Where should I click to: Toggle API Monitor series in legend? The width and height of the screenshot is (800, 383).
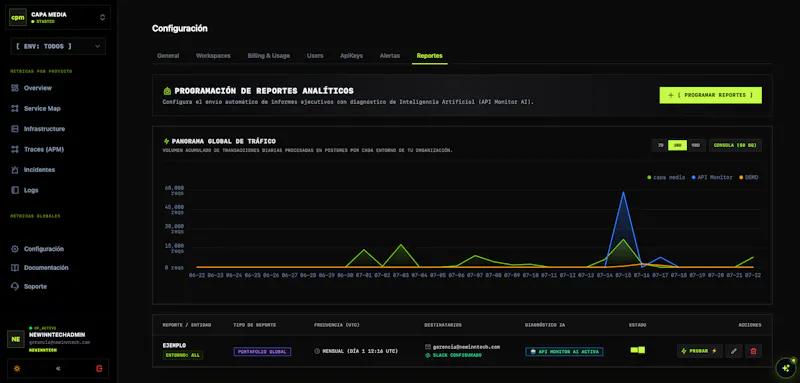(712, 177)
